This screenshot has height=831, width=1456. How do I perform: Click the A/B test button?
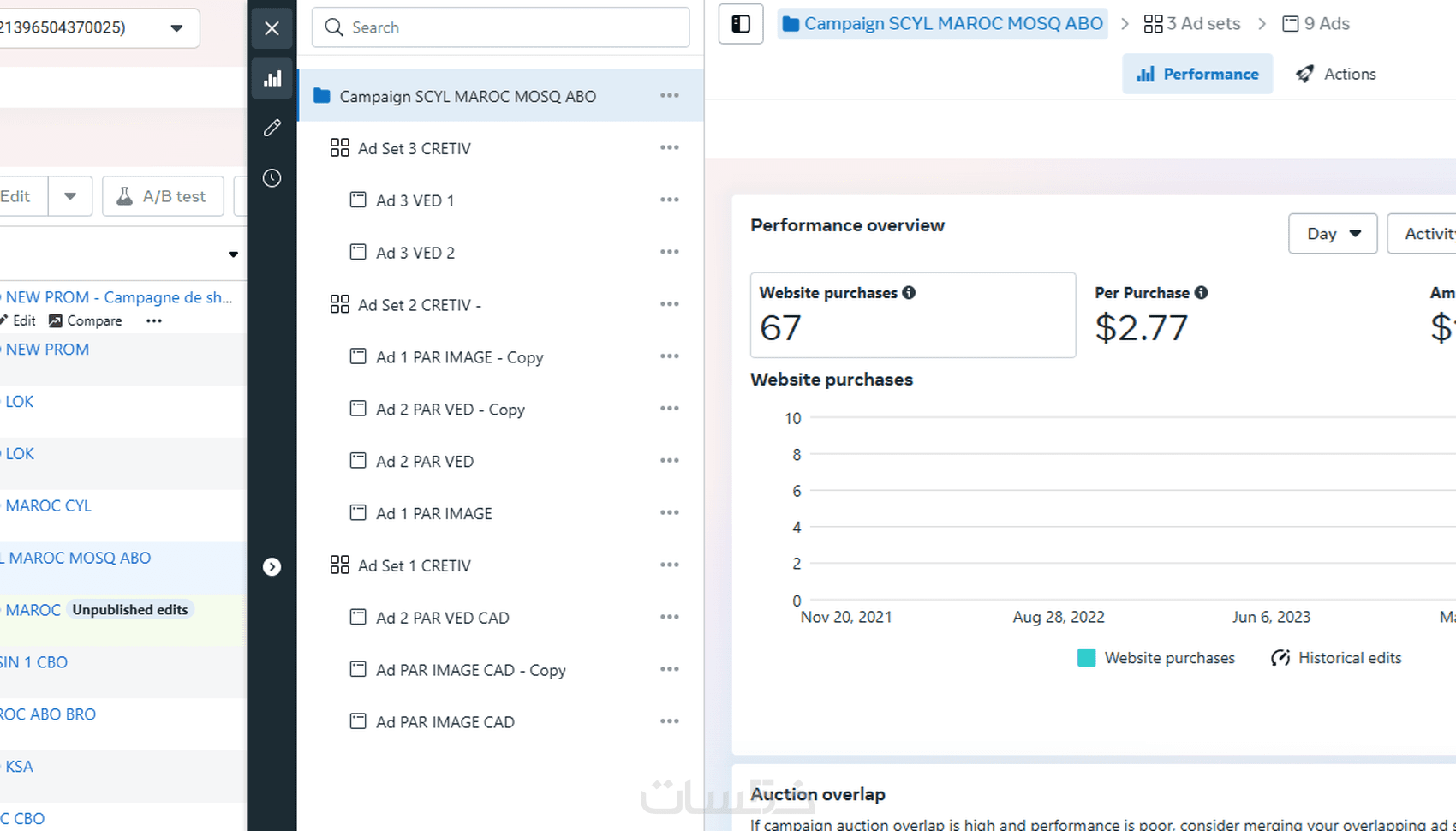pyautogui.click(x=163, y=196)
